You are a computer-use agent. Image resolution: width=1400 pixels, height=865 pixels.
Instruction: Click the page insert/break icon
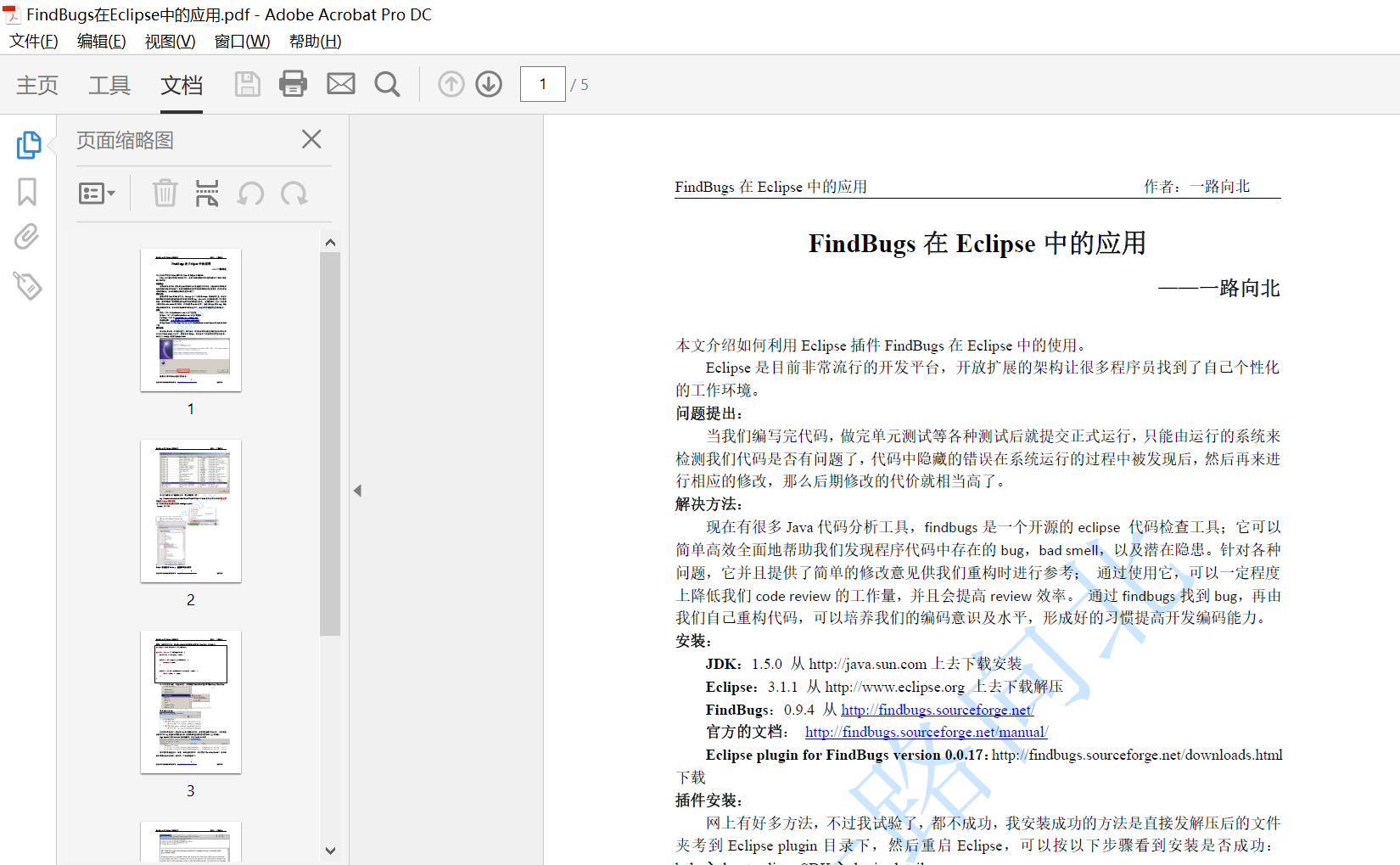[x=207, y=193]
